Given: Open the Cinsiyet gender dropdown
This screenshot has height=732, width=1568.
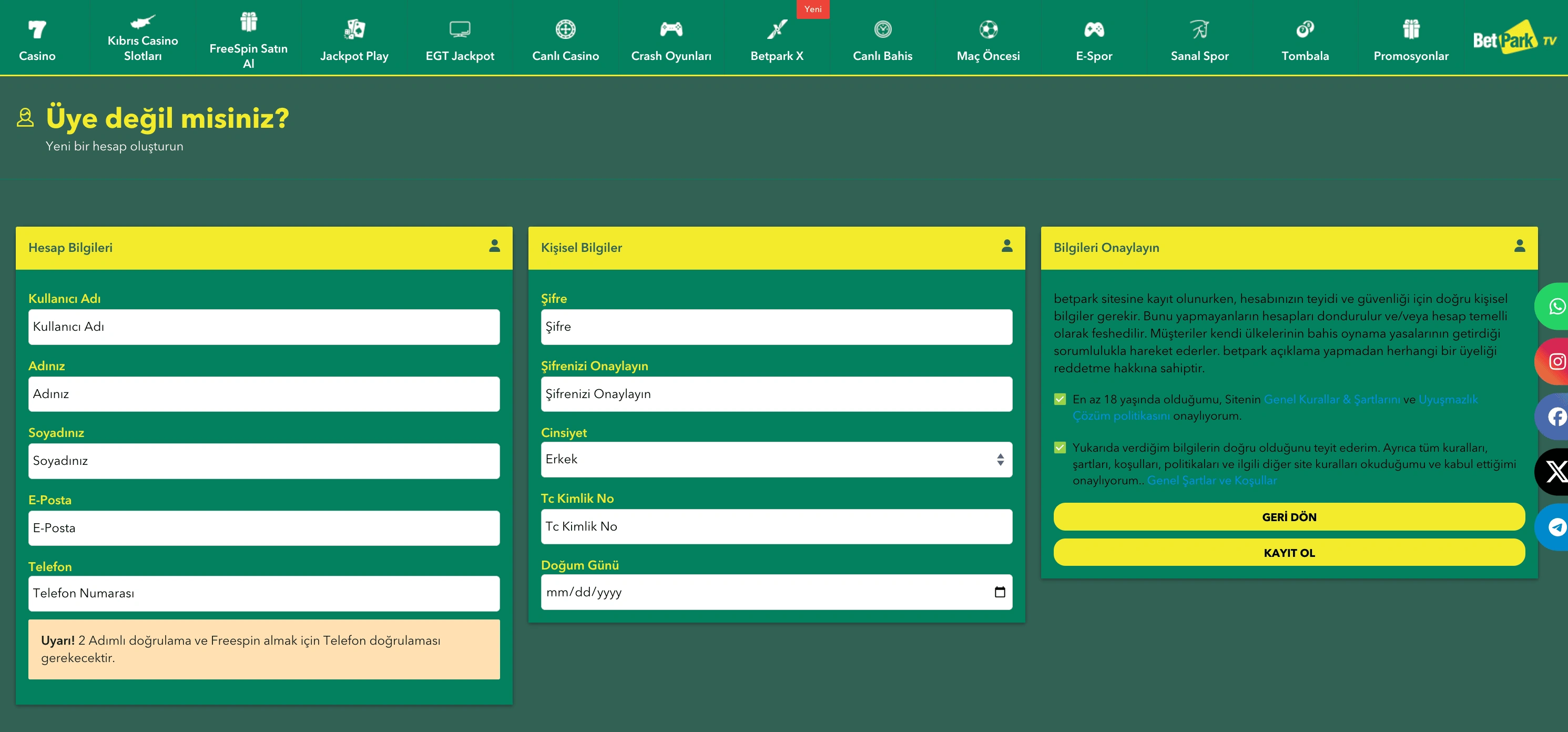Looking at the screenshot, I should [776, 460].
